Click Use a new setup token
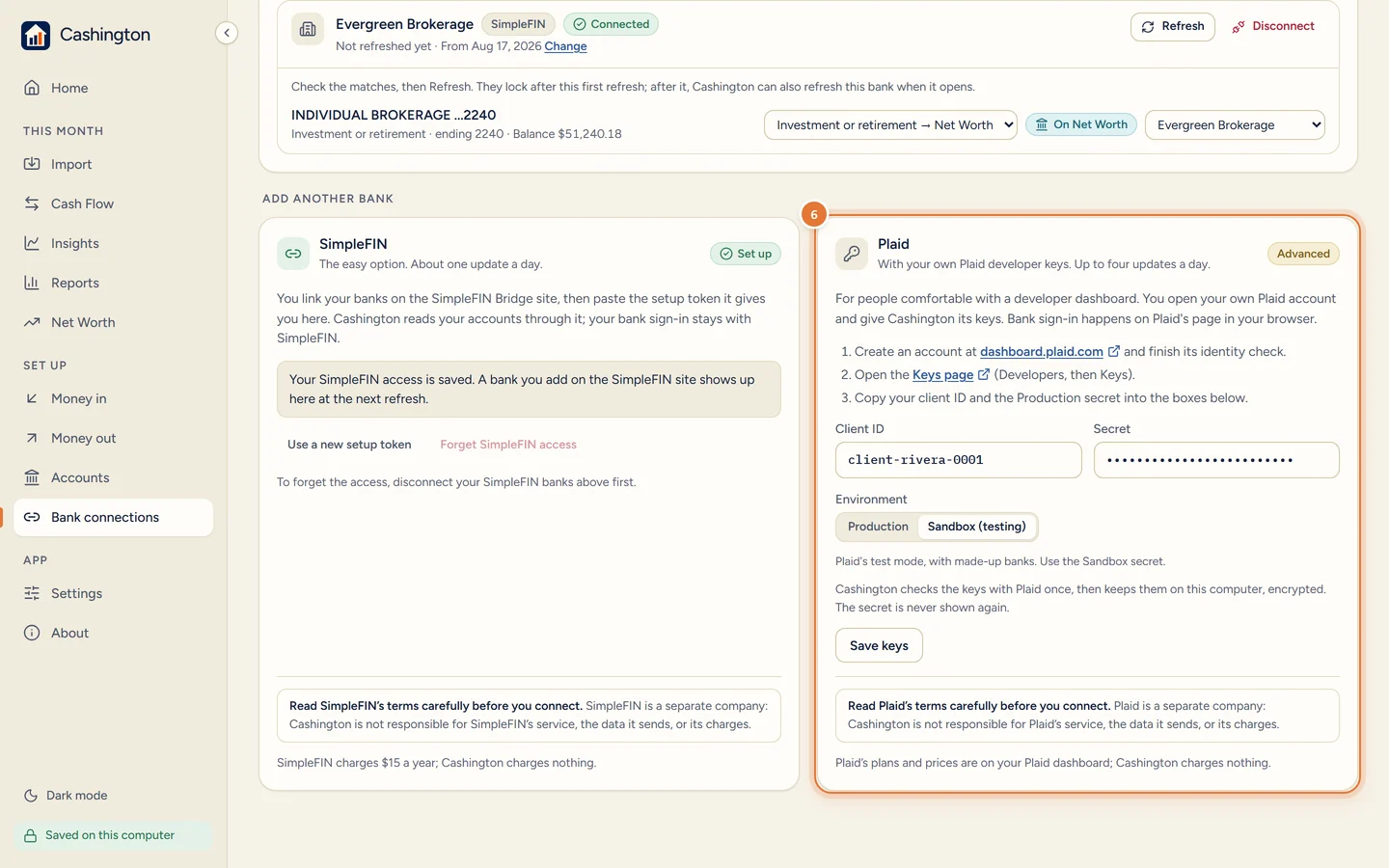This screenshot has height=868, width=1389. (349, 445)
